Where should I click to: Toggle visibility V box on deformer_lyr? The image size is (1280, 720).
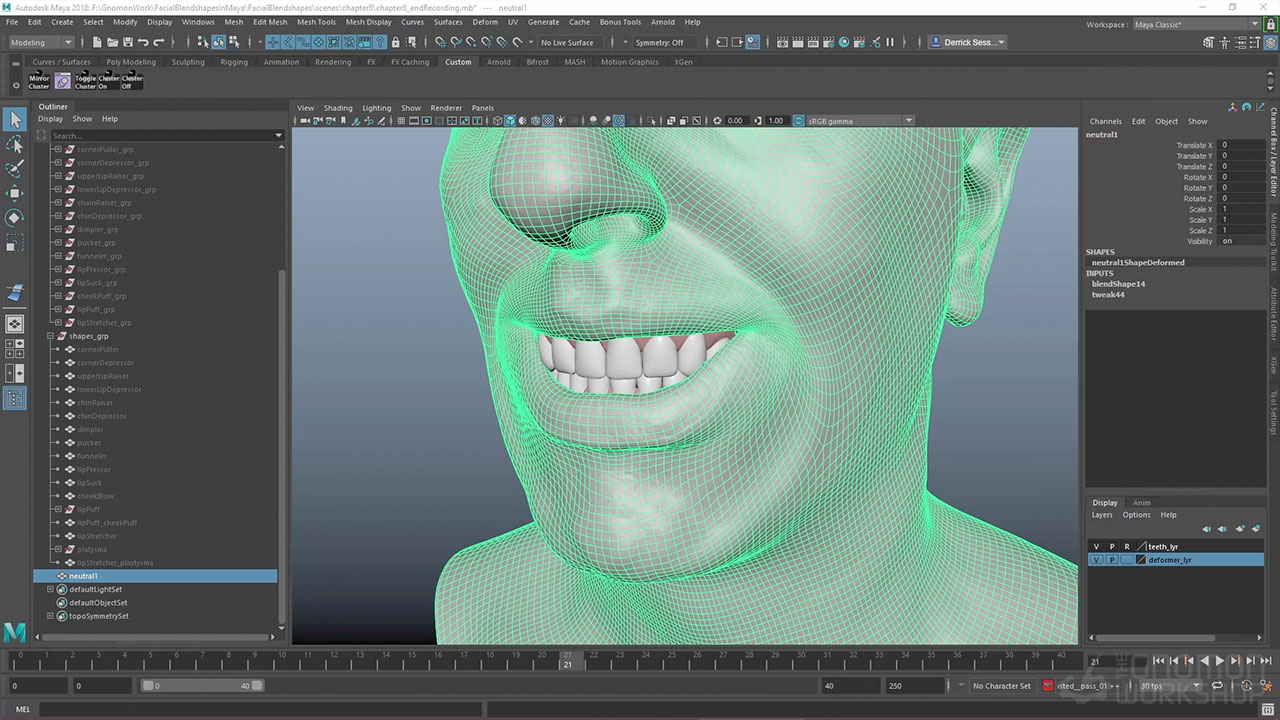(x=1096, y=560)
